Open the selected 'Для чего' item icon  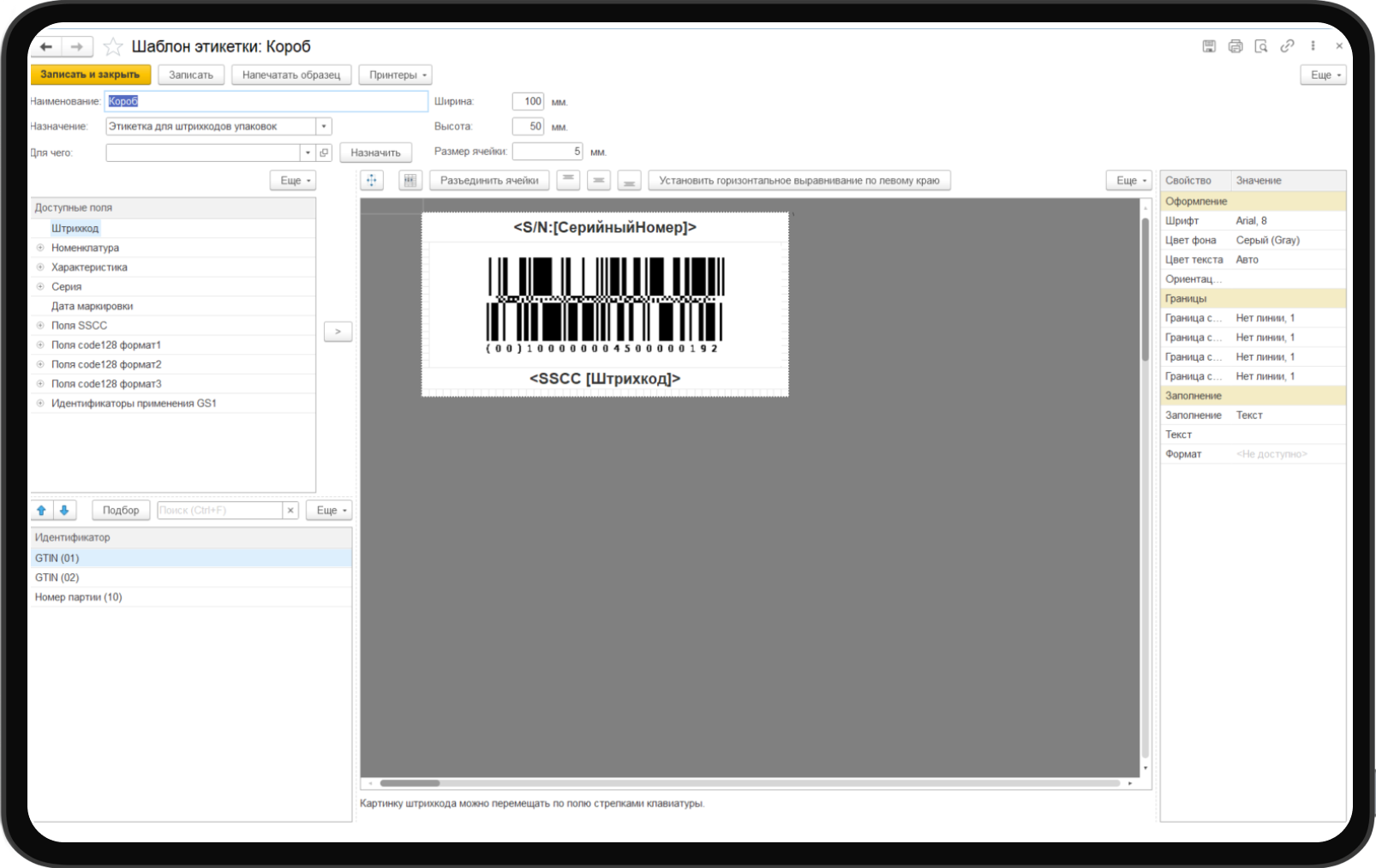click(324, 153)
